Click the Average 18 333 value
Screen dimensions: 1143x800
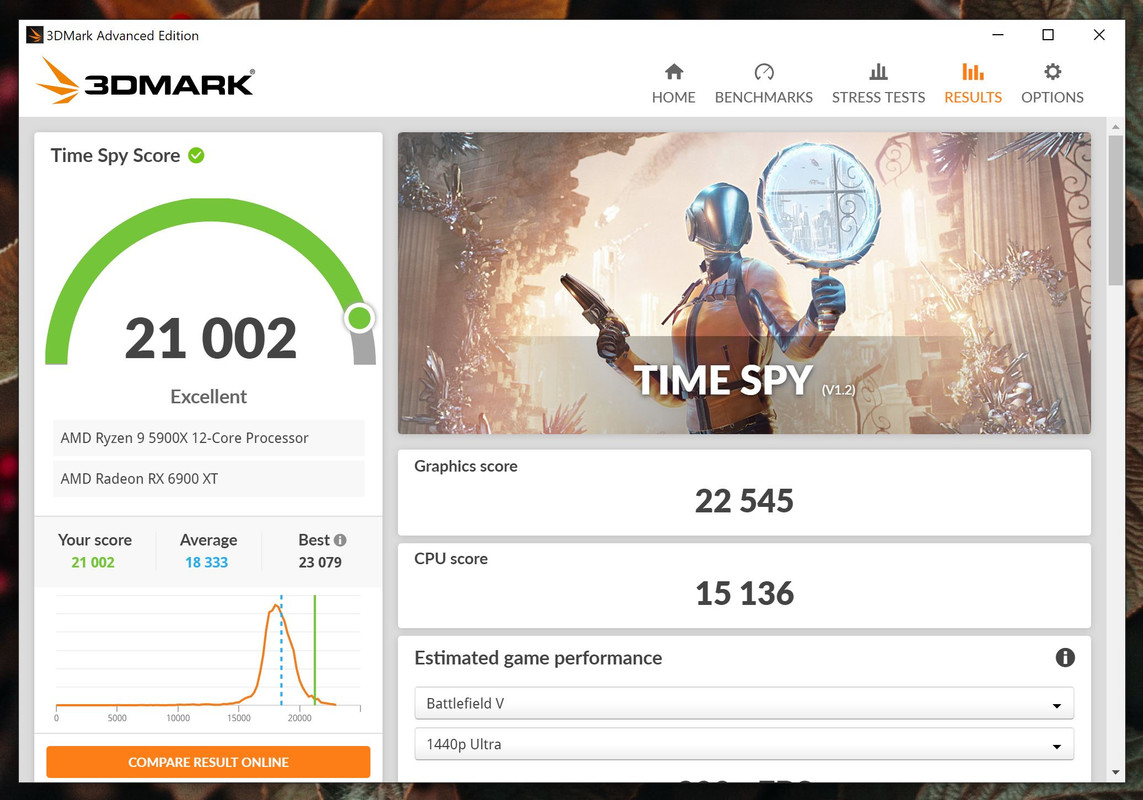(x=206, y=562)
